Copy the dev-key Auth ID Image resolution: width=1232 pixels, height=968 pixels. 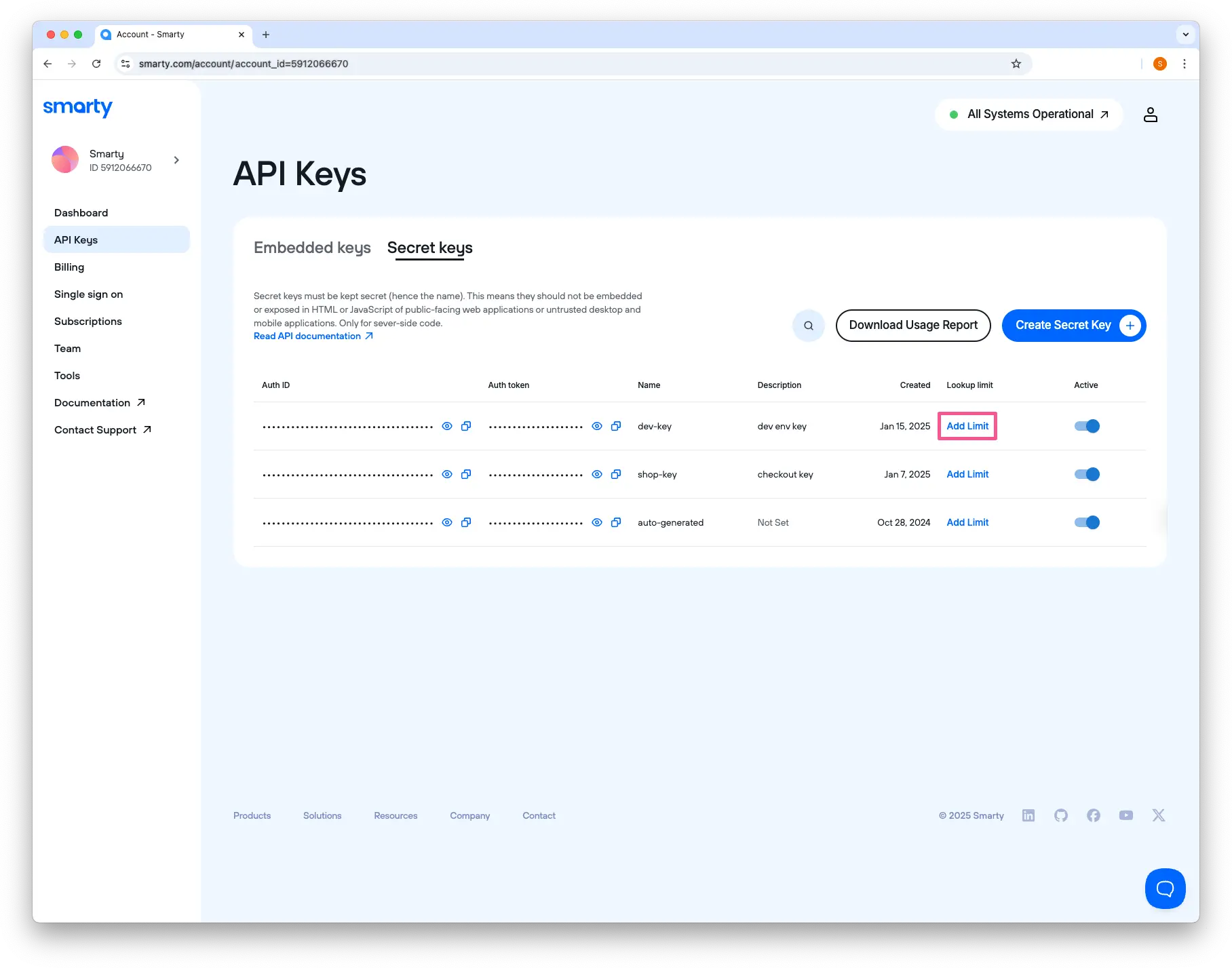(466, 426)
